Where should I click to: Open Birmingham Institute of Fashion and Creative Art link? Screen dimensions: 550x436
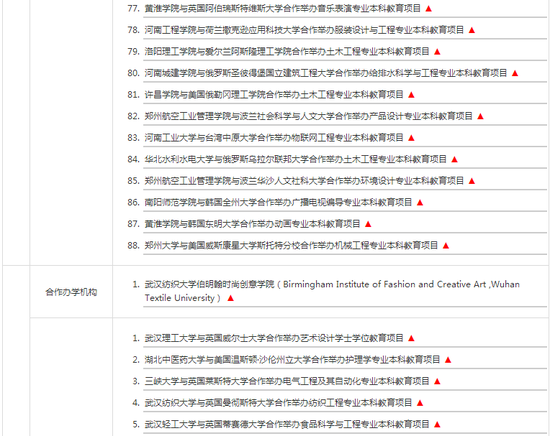(x=332, y=291)
